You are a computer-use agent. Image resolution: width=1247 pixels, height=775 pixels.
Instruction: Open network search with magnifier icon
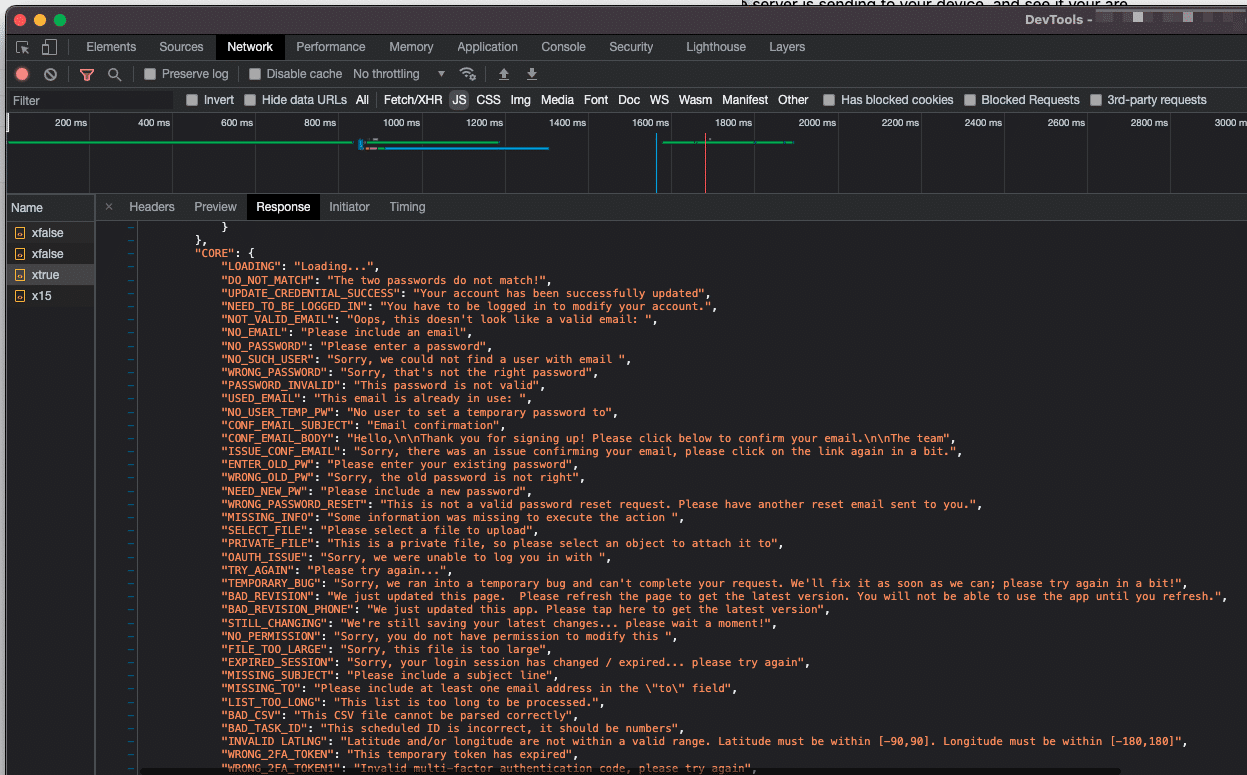114,74
